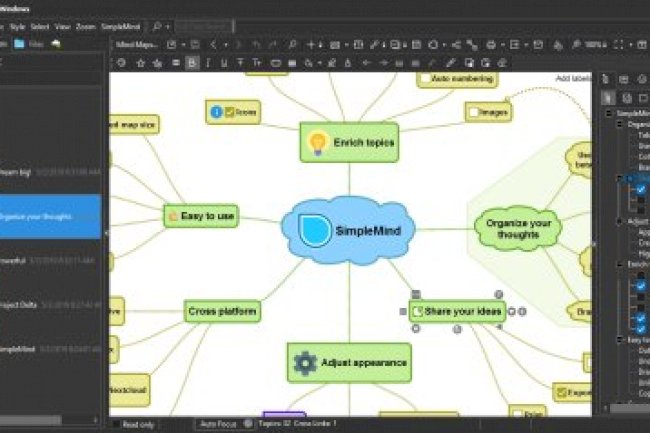This screenshot has height=433, width=650.
Task: Click the right arrow icon in style toolbar
Action: click(x=383, y=63)
